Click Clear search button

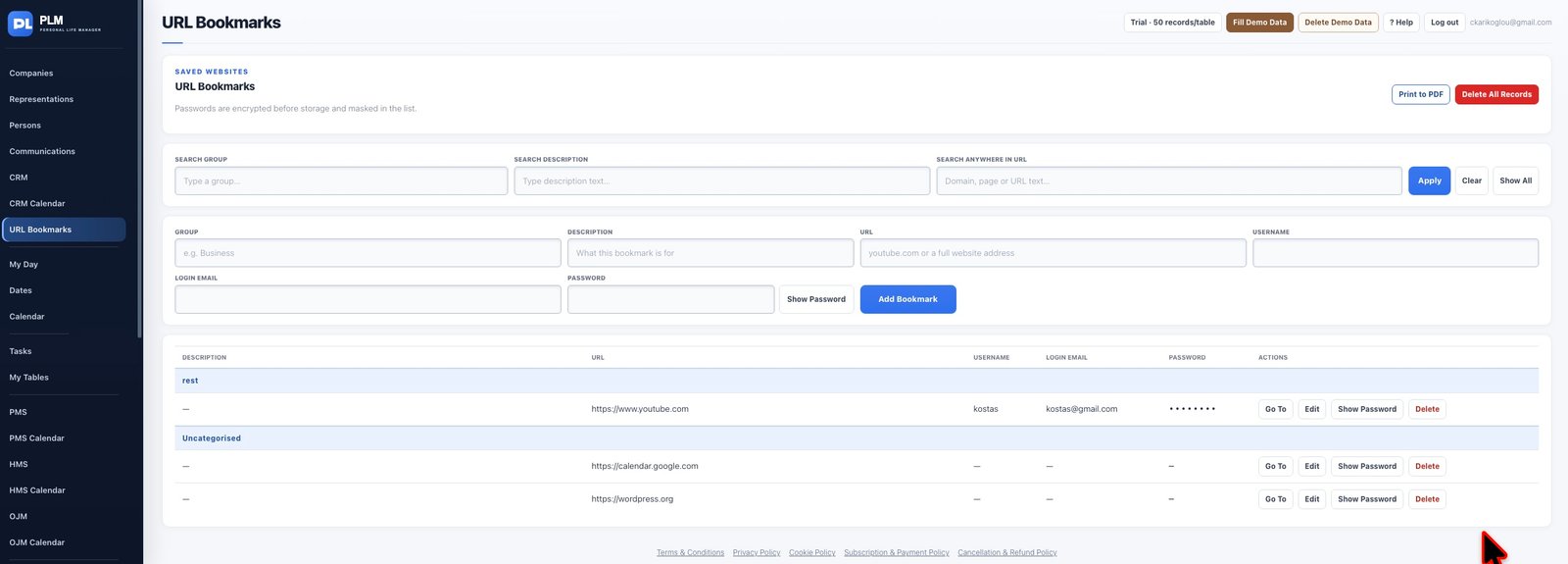click(1471, 180)
